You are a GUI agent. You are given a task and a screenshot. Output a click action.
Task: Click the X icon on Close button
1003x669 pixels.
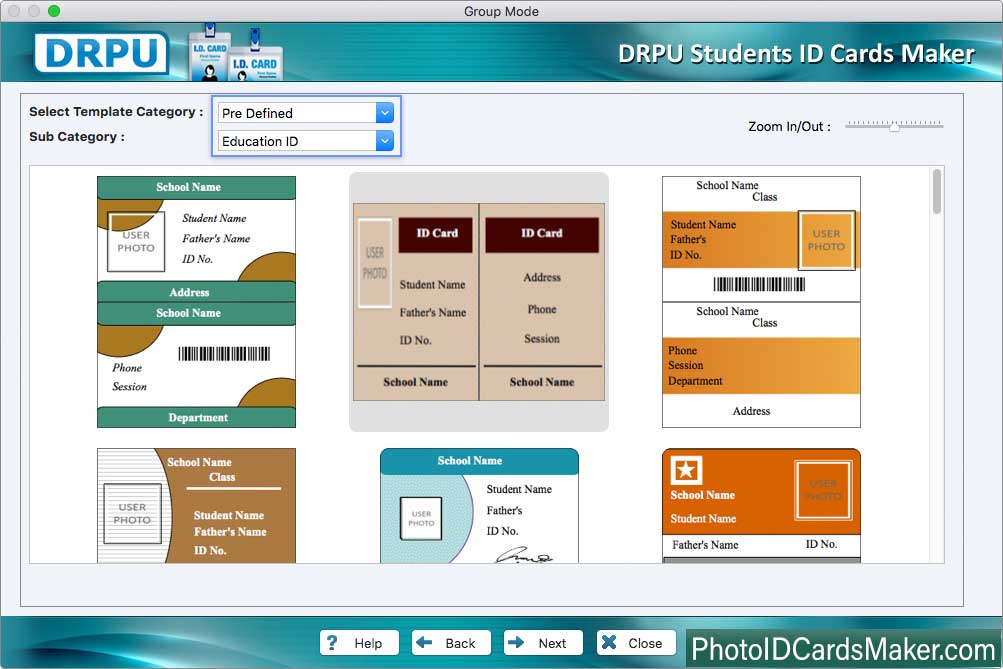pos(609,641)
